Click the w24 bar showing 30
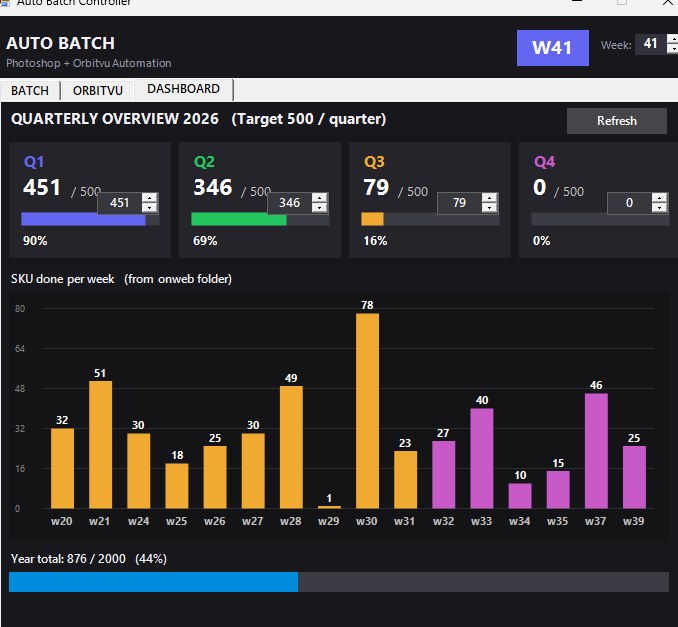678x627 pixels. click(x=138, y=471)
